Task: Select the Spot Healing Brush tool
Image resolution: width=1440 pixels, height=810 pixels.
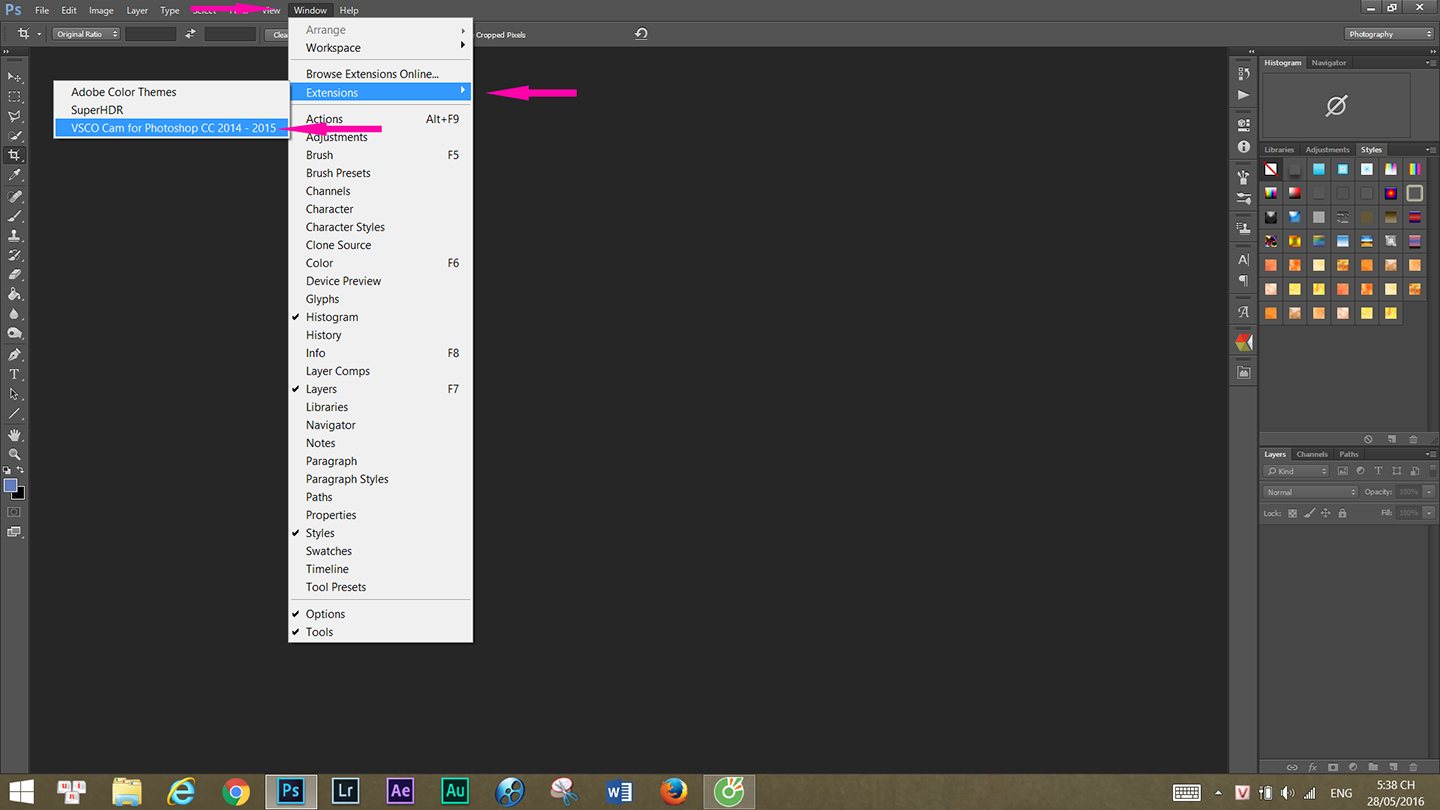Action: 14,197
